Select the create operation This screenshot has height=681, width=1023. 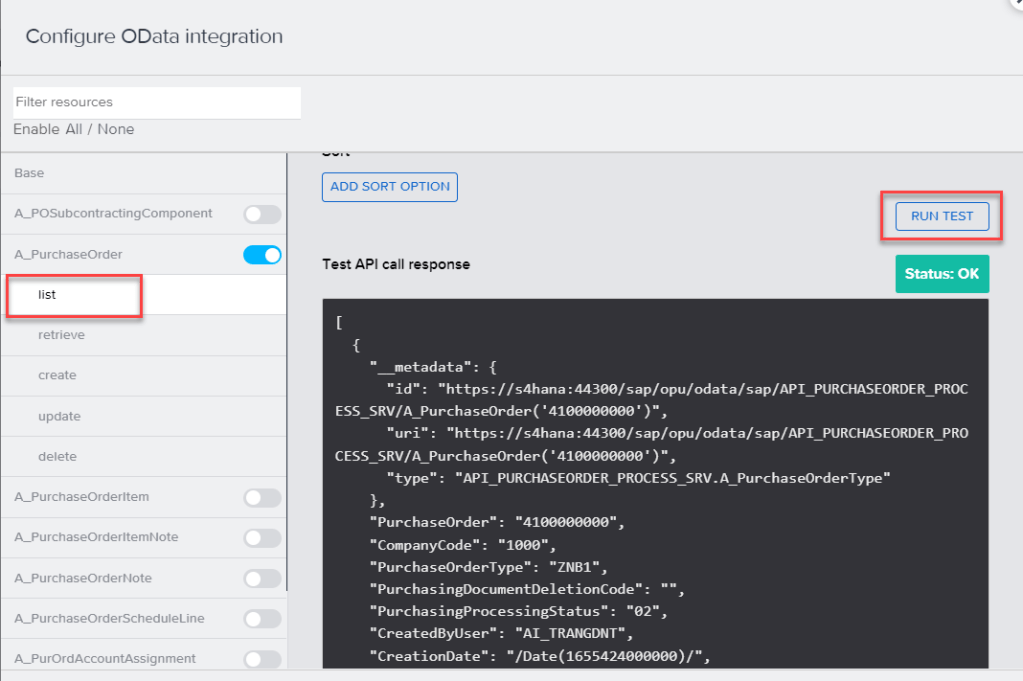(x=57, y=375)
